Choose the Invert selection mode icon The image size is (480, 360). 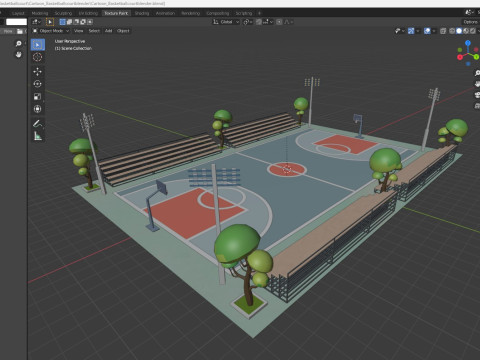83,22
